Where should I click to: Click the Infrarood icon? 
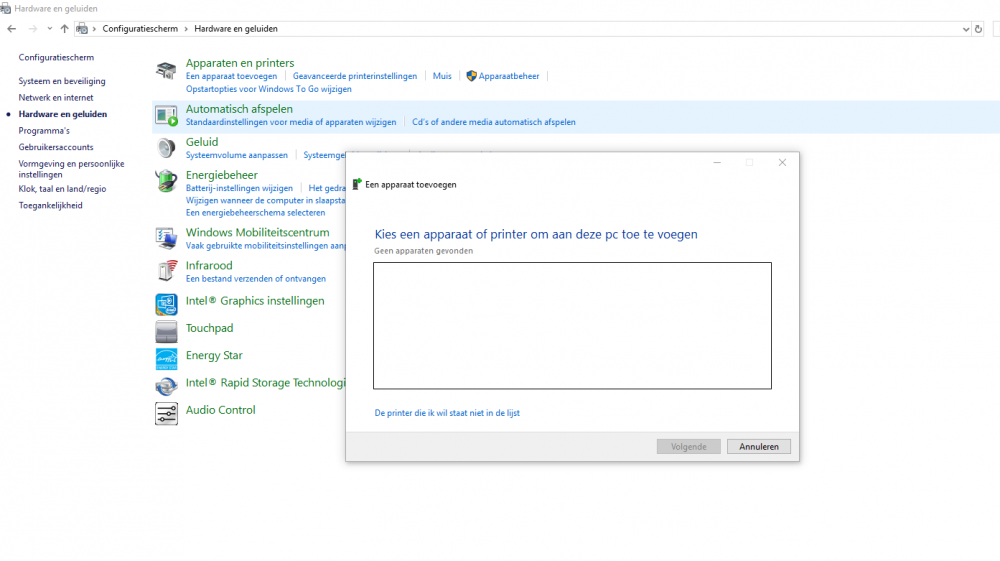pyautogui.click(x=166, y=271)
